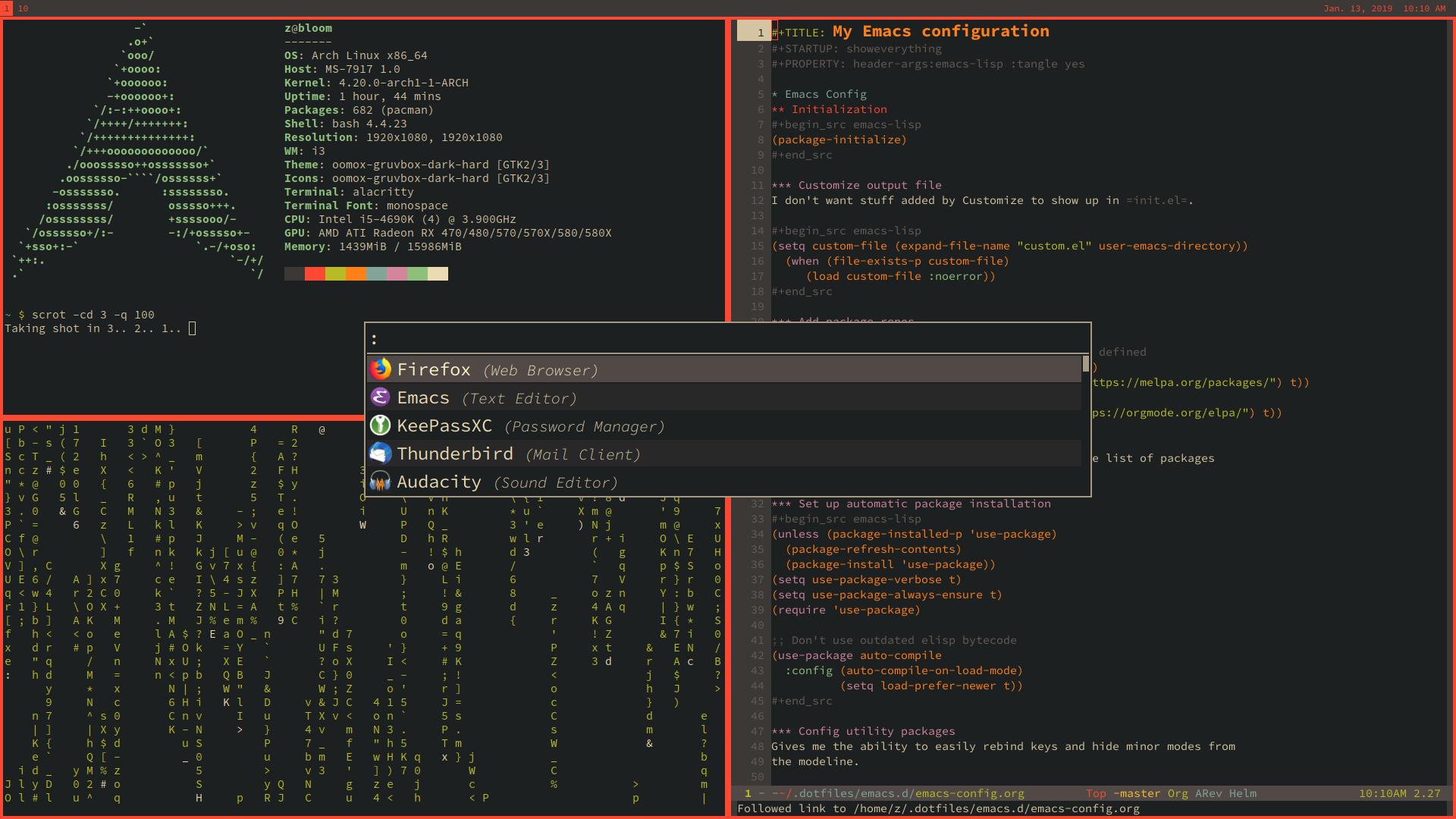
Task: Select the pink neofetch color block
Action: click(397, 274)
